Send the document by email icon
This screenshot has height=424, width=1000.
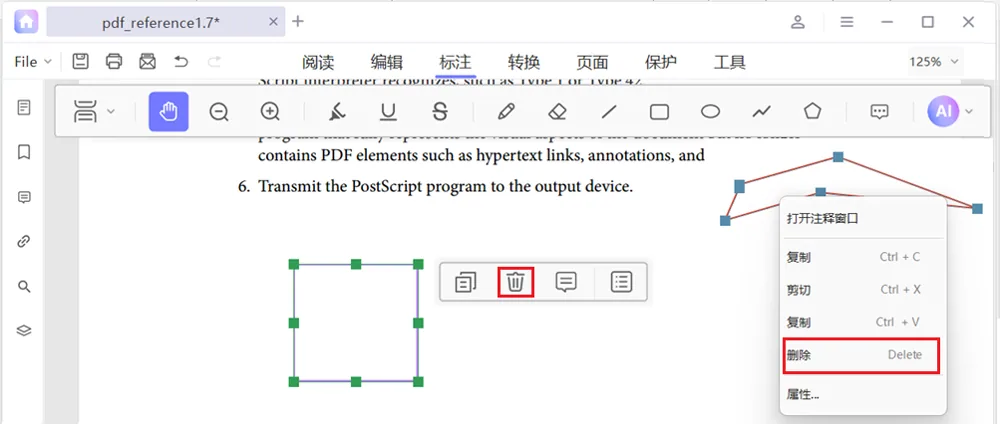tap(148, 61)
